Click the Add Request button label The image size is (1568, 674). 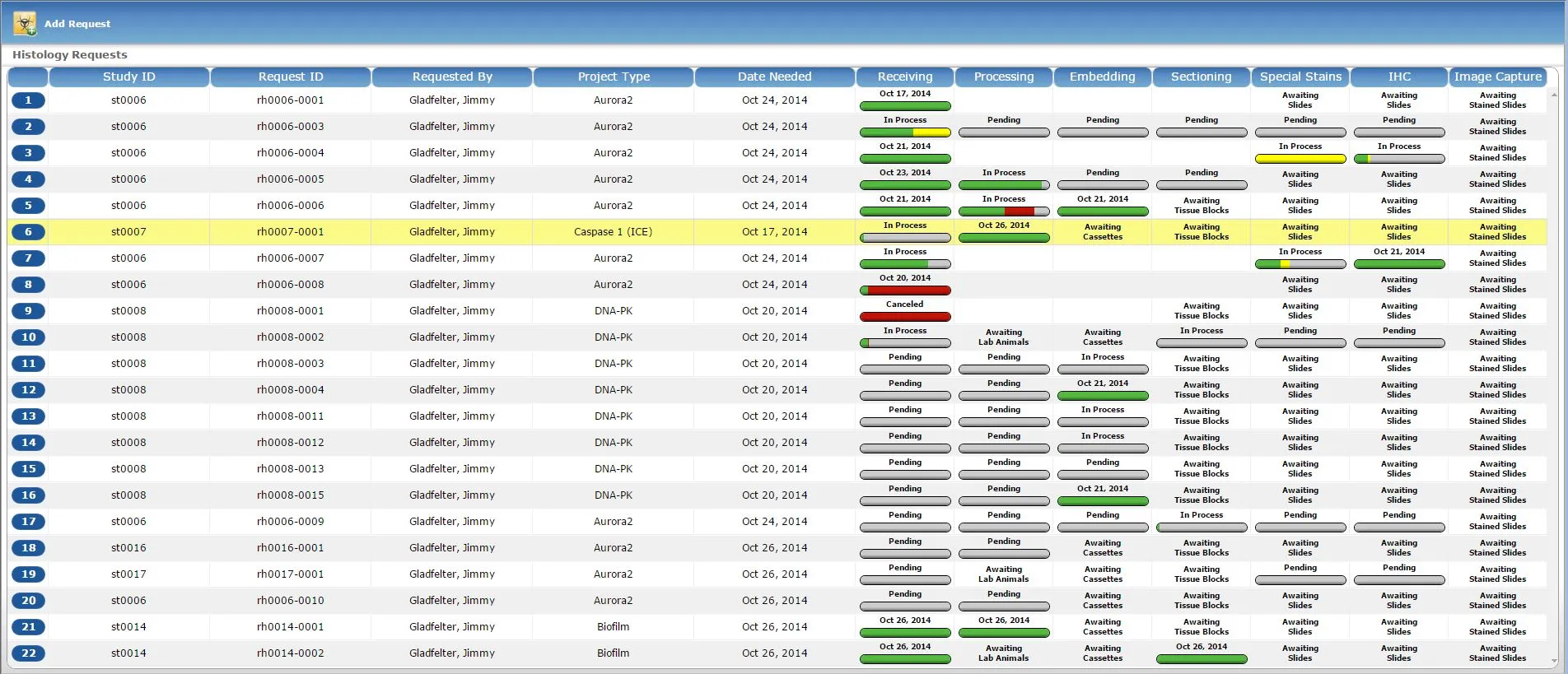tap(77, 24)
